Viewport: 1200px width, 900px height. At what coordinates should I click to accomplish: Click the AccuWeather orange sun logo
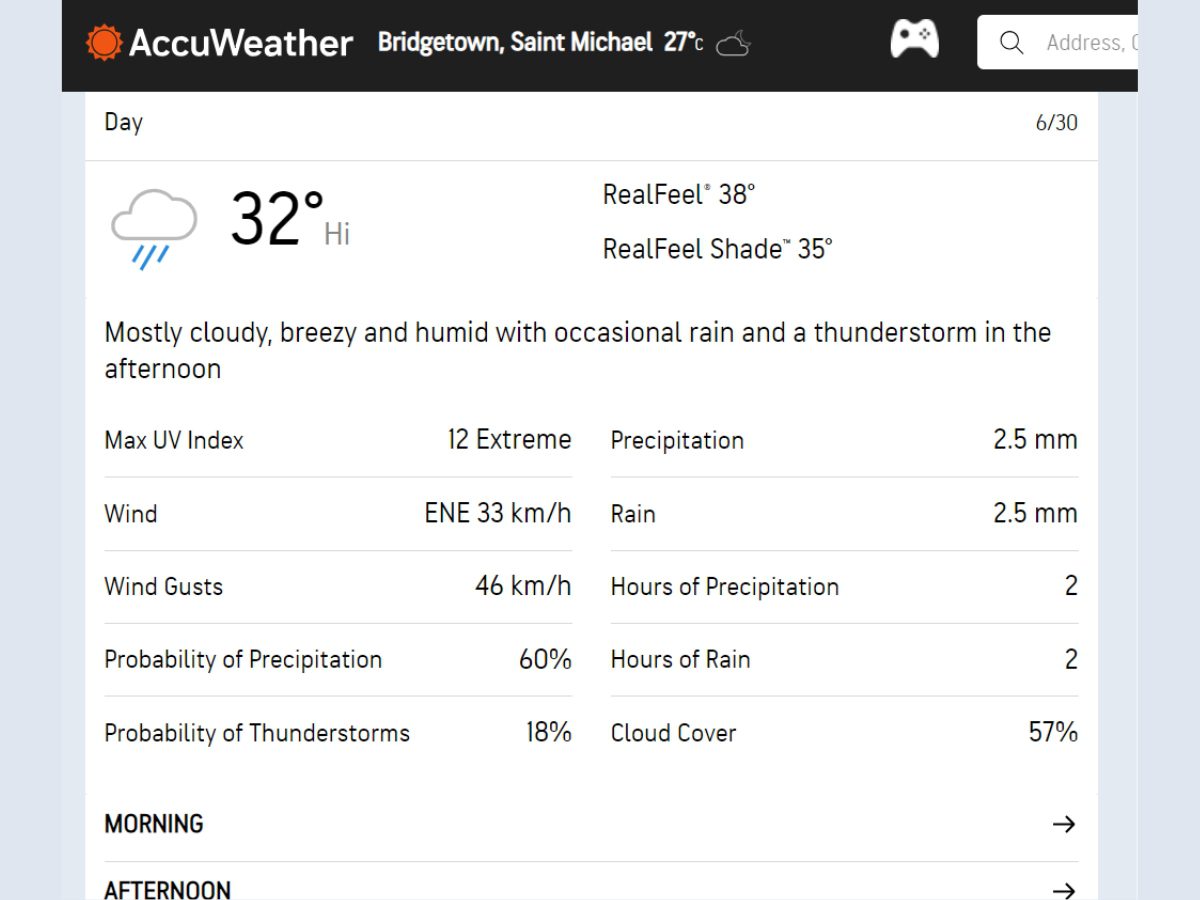click(104, 42)
